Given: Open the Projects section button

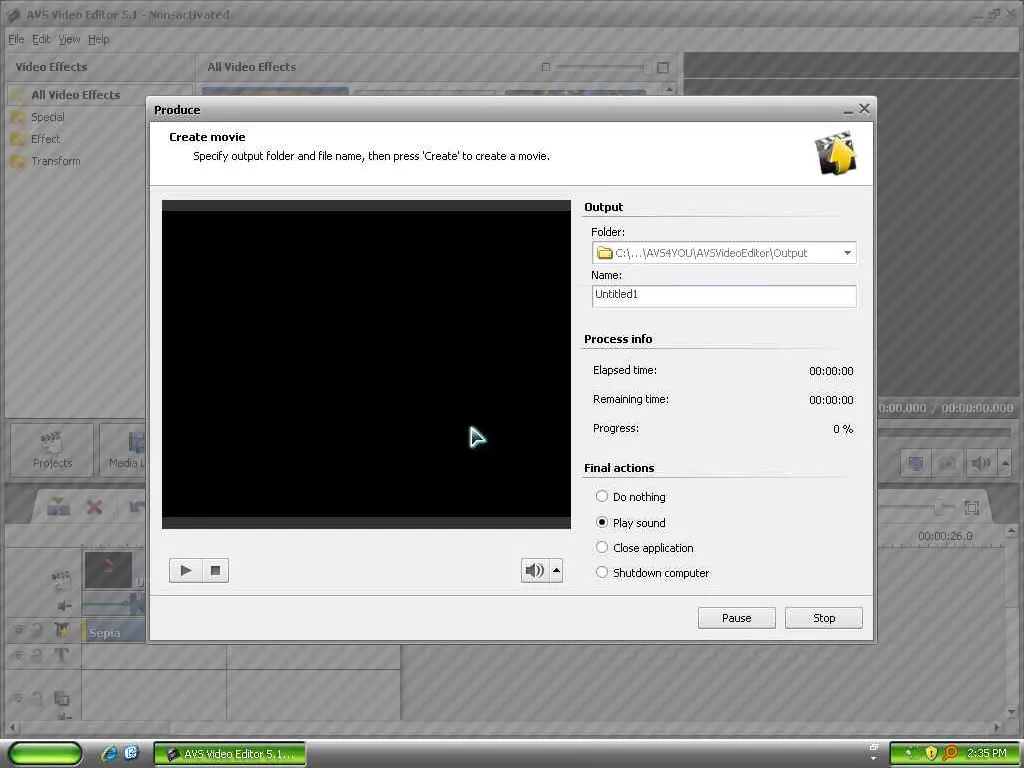Looking at the screenshot, I should (52, 449).
